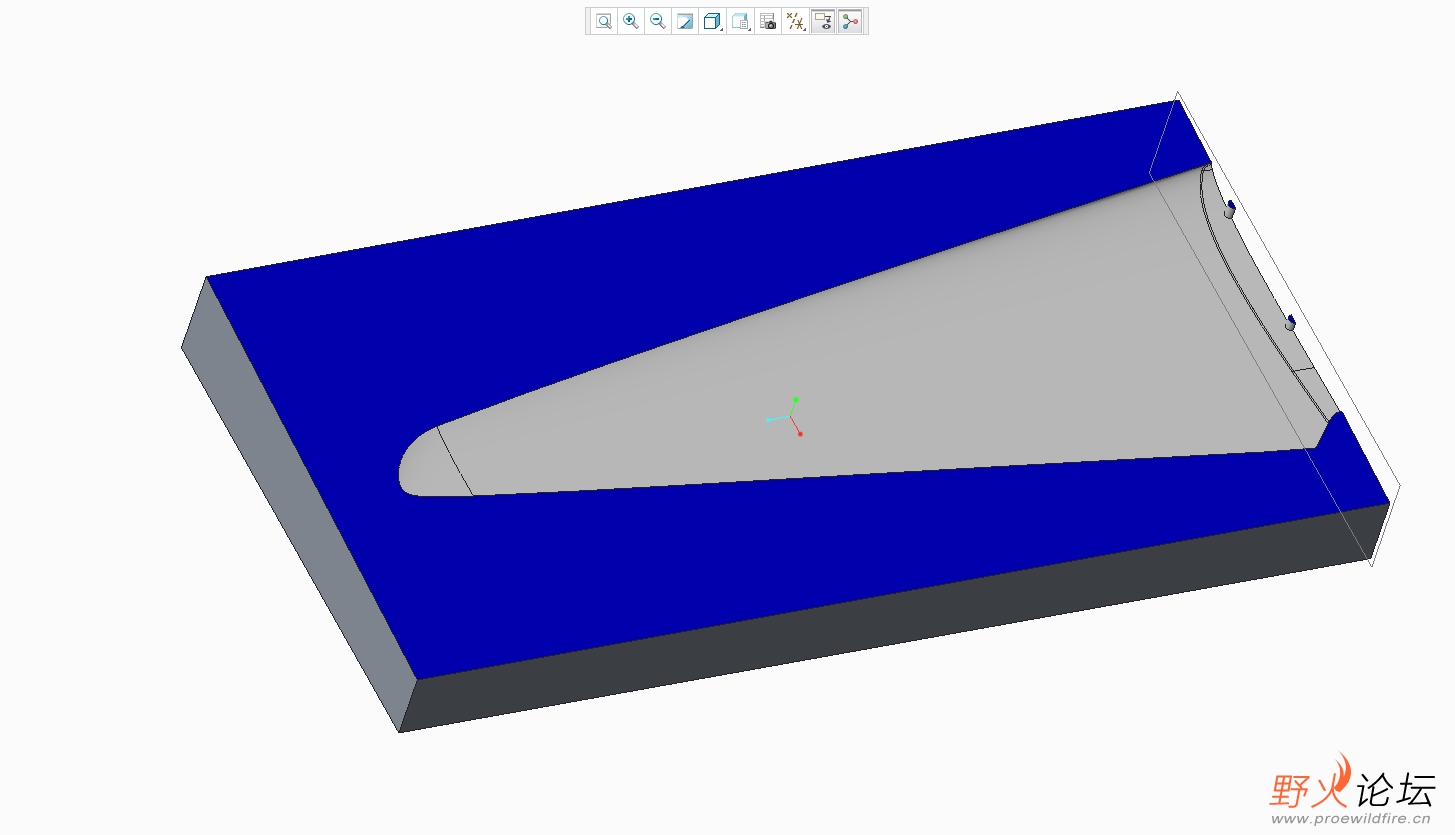The height and width of the screenshot is (835, 1455).
Task: Toggle annotation display
Action: pos(823,21)
